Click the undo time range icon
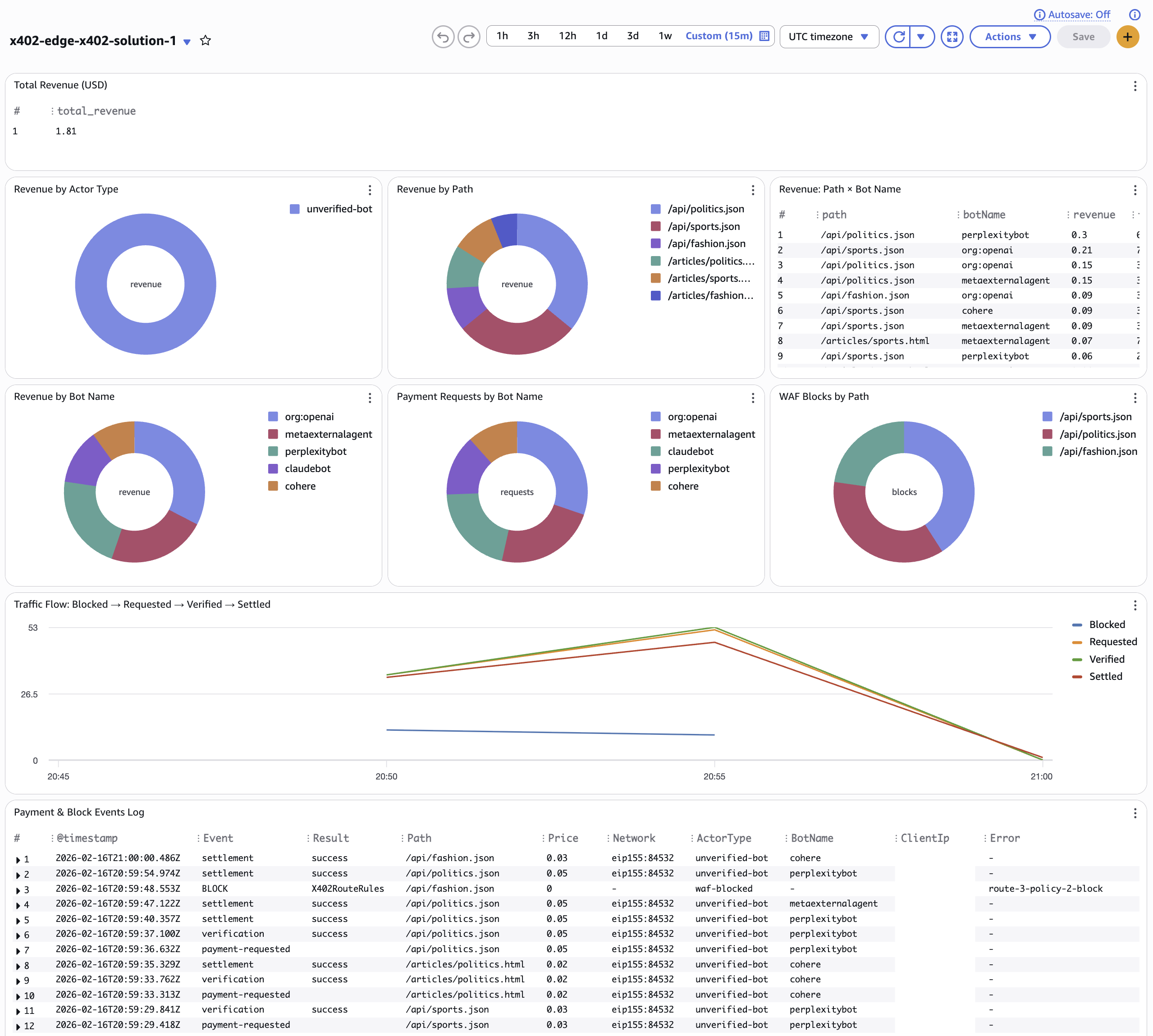Viewport: 1153px width, 1036px height. [443, 37]
